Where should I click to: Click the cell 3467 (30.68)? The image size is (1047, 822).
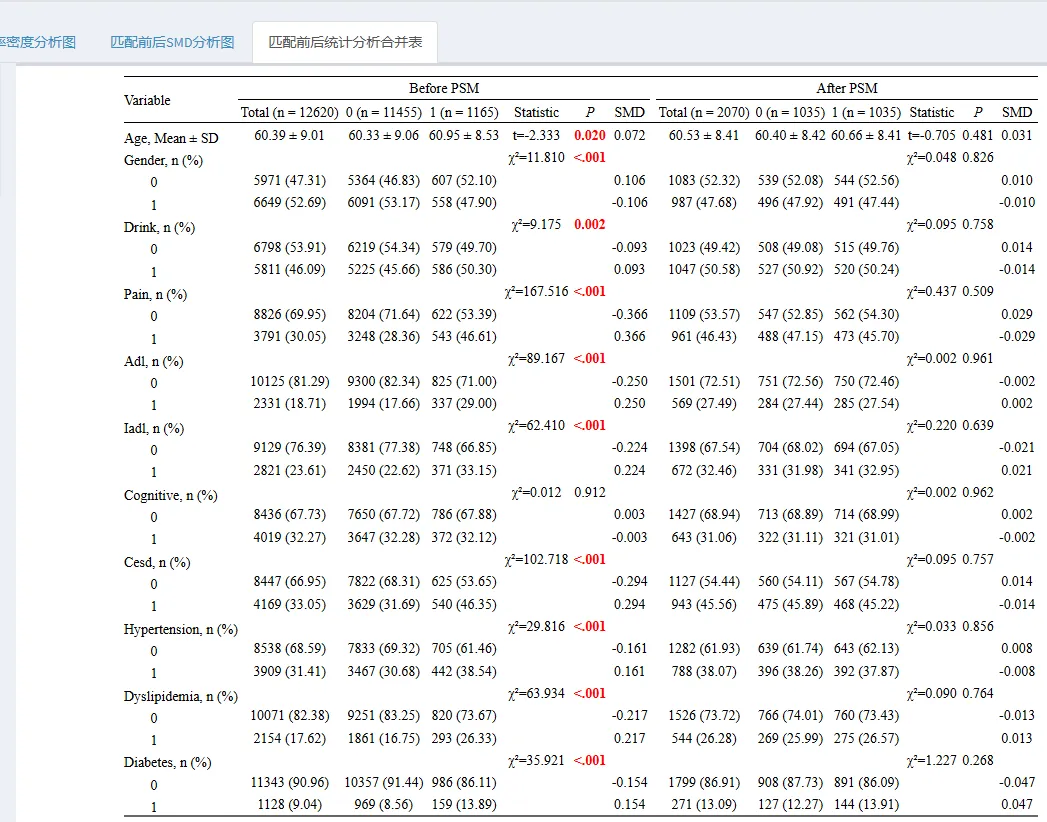383,671
